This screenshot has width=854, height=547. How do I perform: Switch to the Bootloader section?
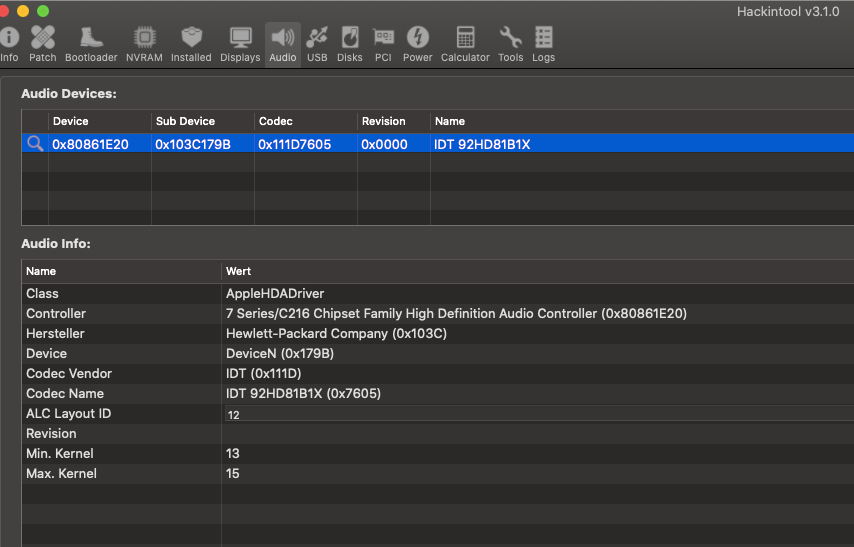(91, 38)
